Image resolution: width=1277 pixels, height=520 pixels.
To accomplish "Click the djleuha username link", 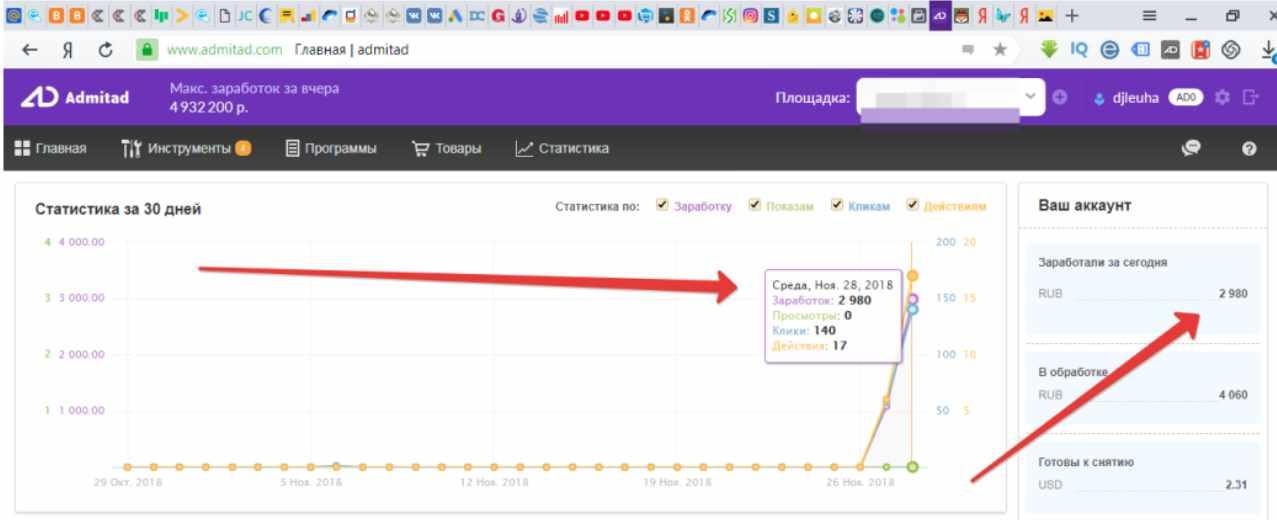I will [1134, 98].
